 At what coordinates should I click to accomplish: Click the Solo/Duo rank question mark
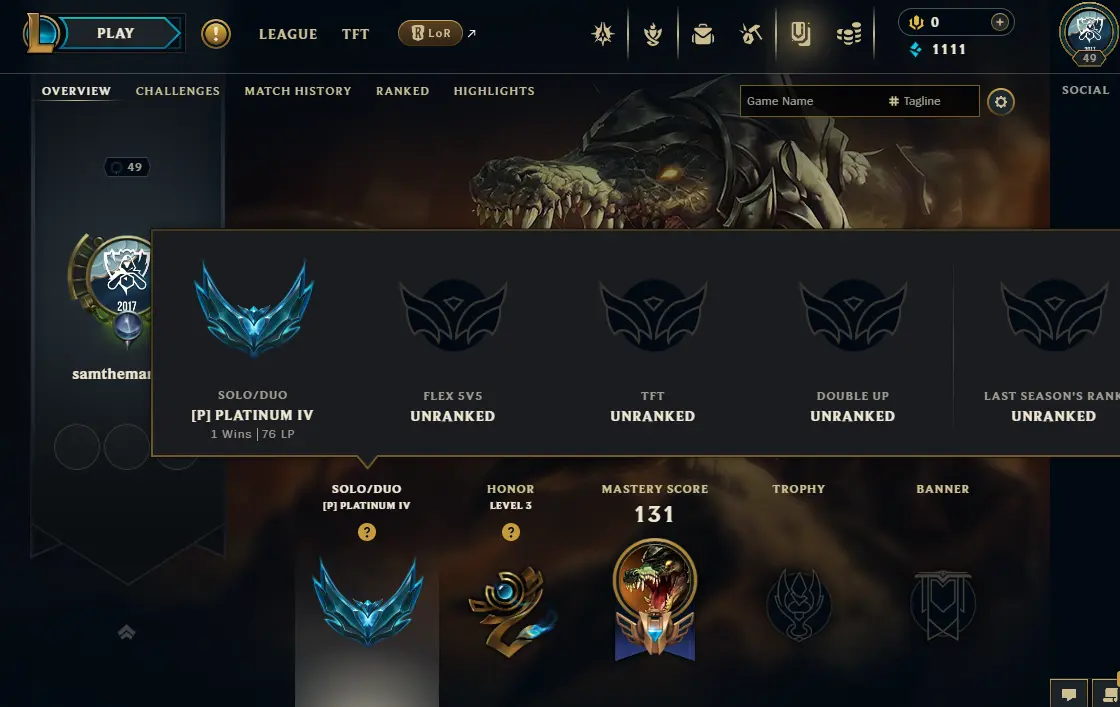click(367, 532)
